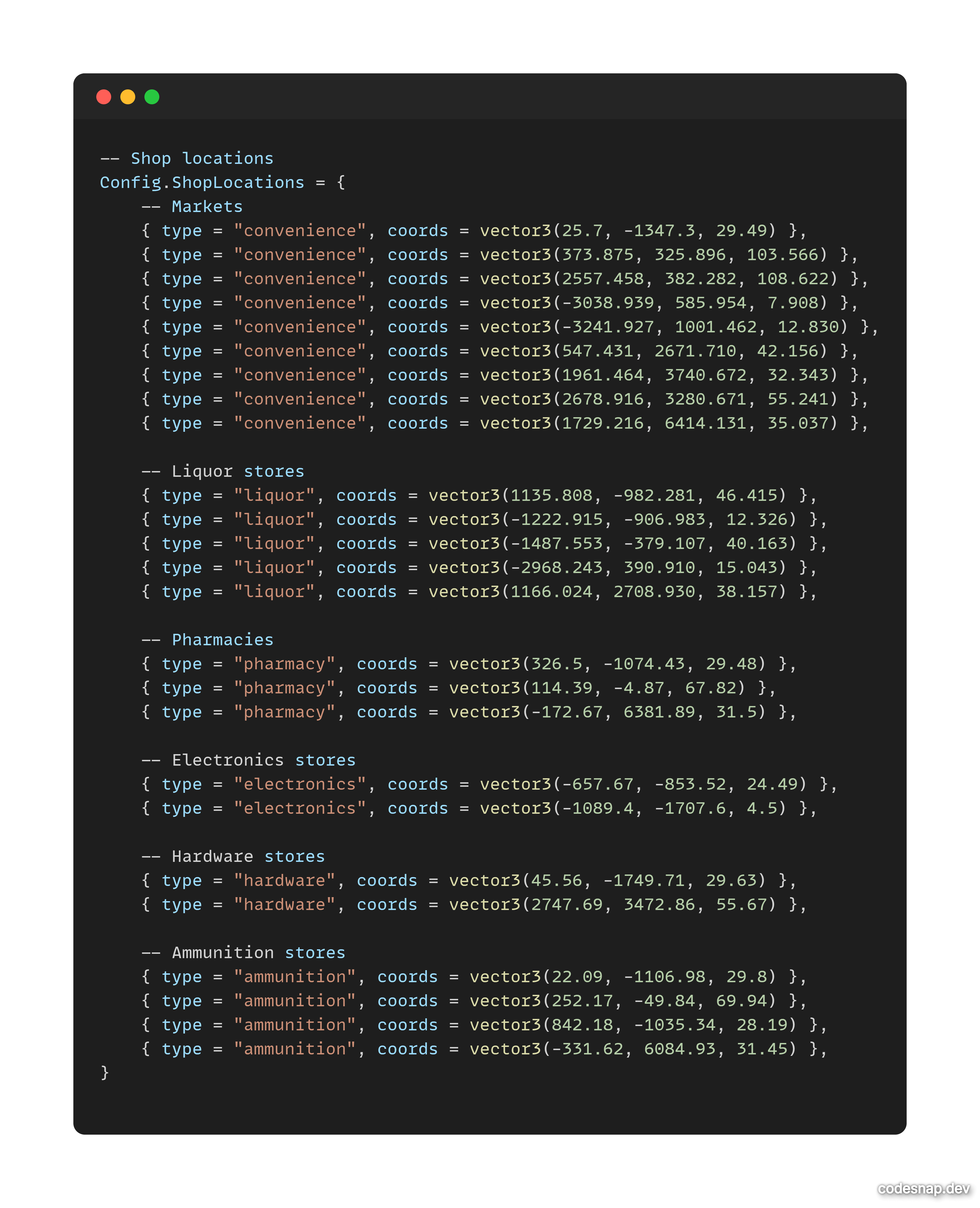Click vector3(25.7, -1347.3, 29.49) value
This screenshot has height=1208, width=980.
[628, 231]
